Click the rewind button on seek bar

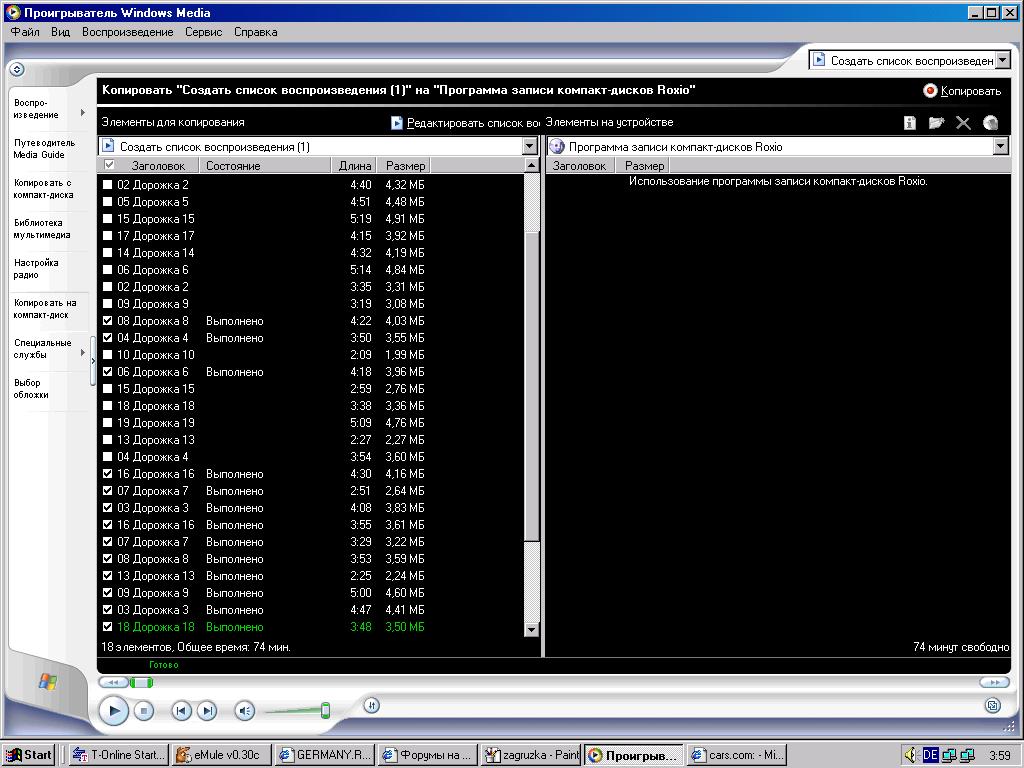(113, 682)
